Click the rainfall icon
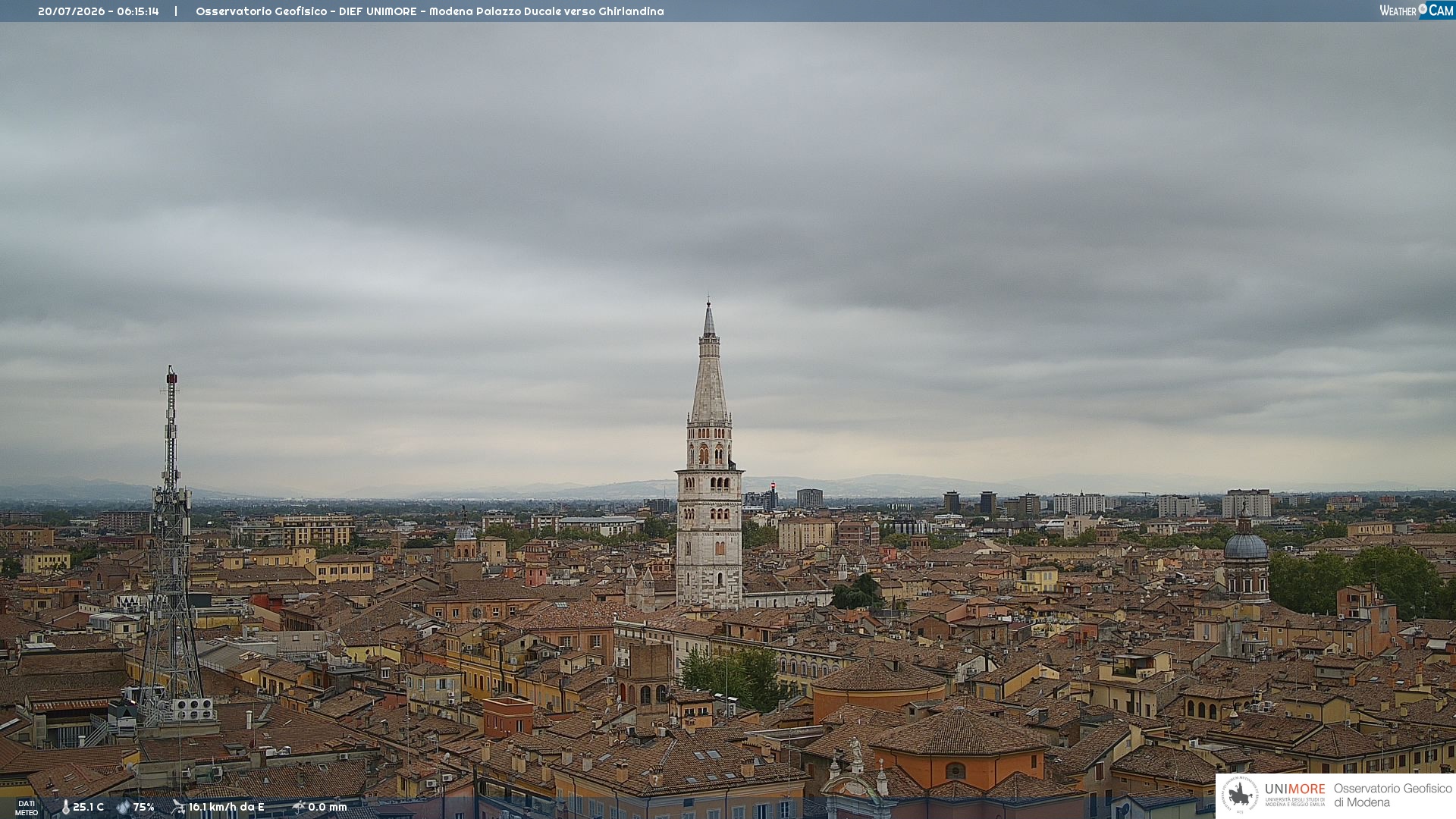1456x819 pixels. point(298,807)
